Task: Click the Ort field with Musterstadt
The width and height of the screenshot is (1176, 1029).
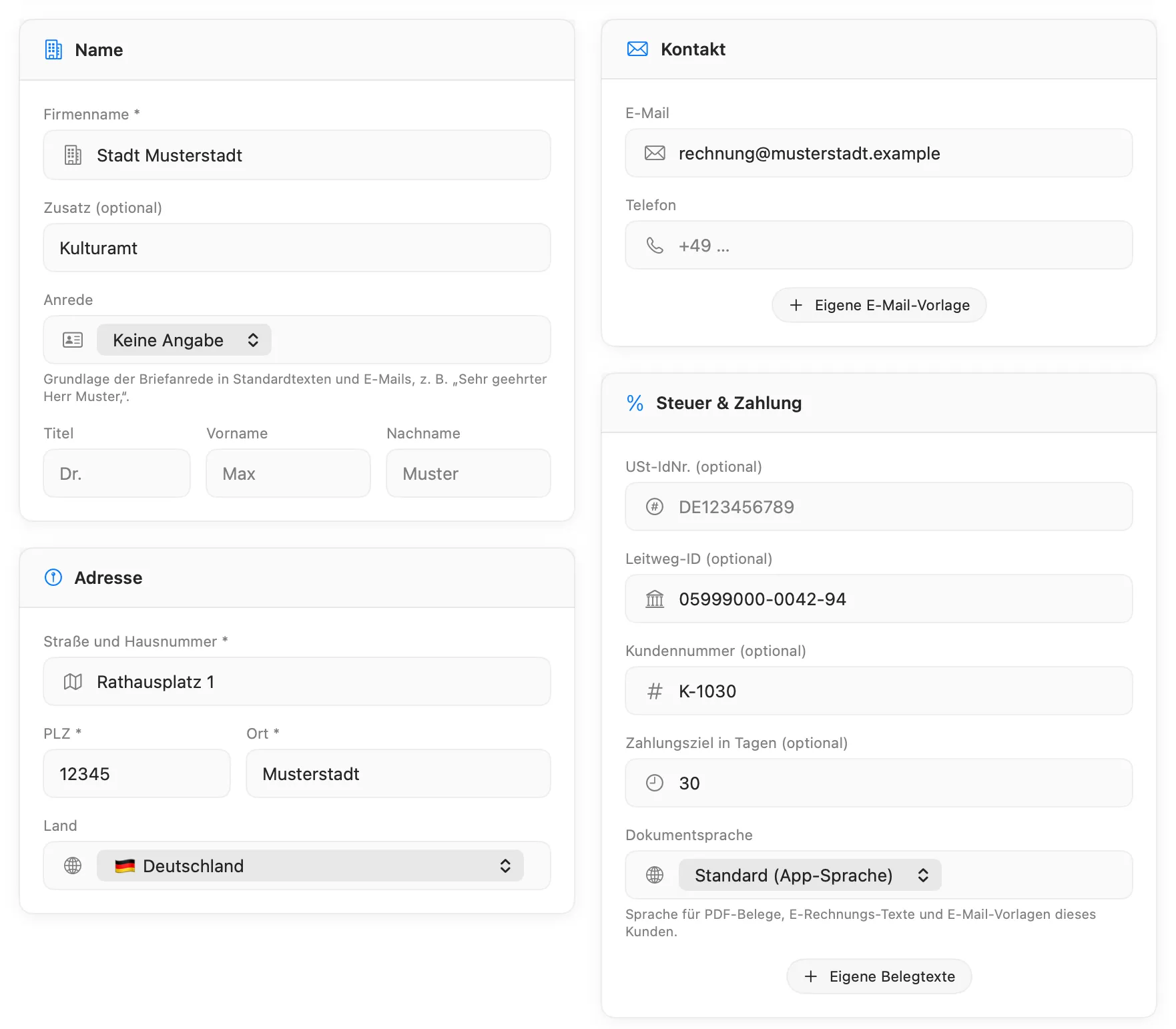Action: pyautogui.click(x=398, y=773)
